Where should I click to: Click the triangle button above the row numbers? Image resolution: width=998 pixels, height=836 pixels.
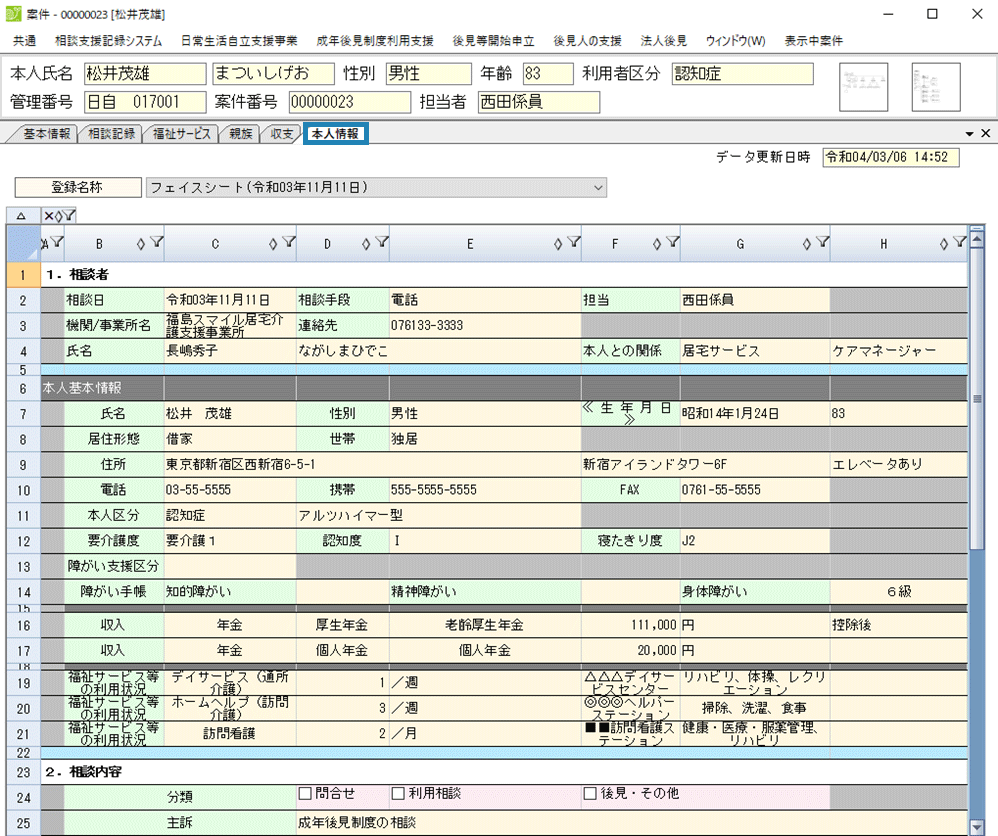coord(21,215)
